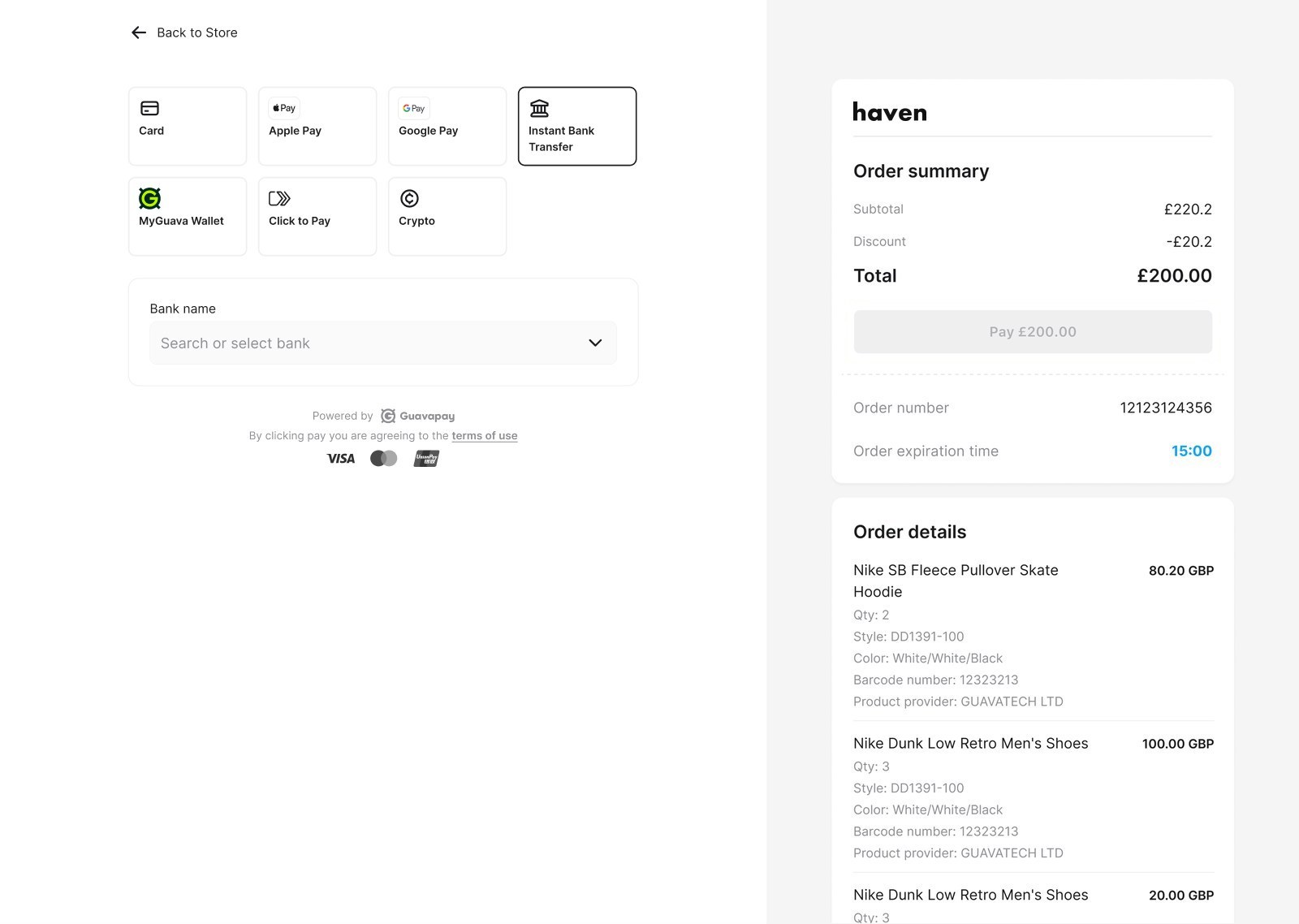The height and width of the screenshot is (924, 1299).
Task: Click order number 12123124356
Action: (x=1166, y=408)
